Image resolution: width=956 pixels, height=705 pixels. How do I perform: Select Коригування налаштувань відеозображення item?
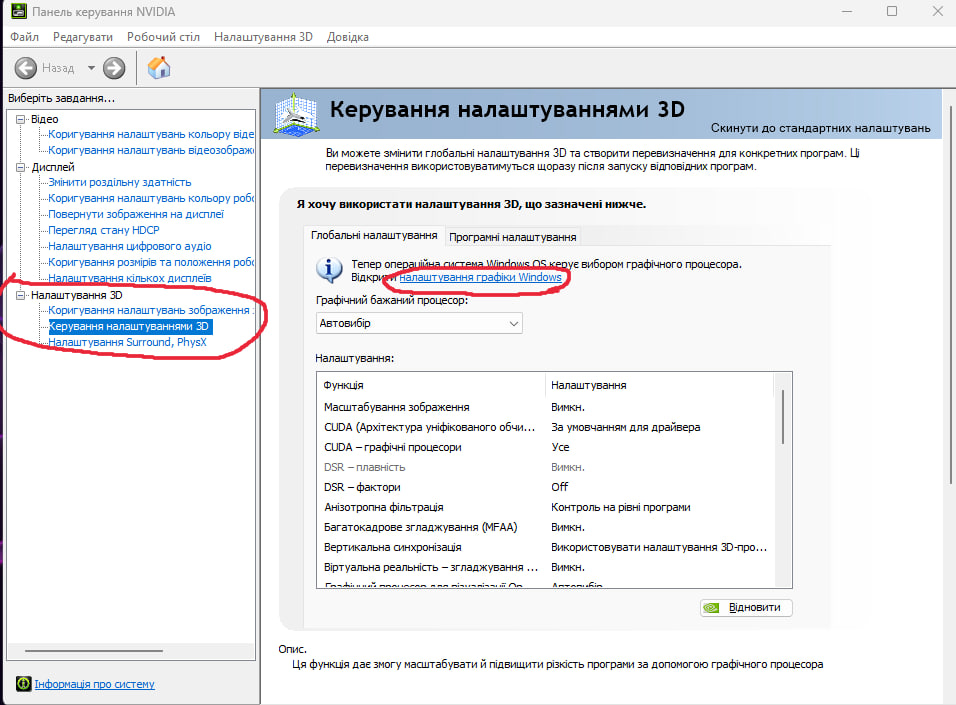point(151,150)
